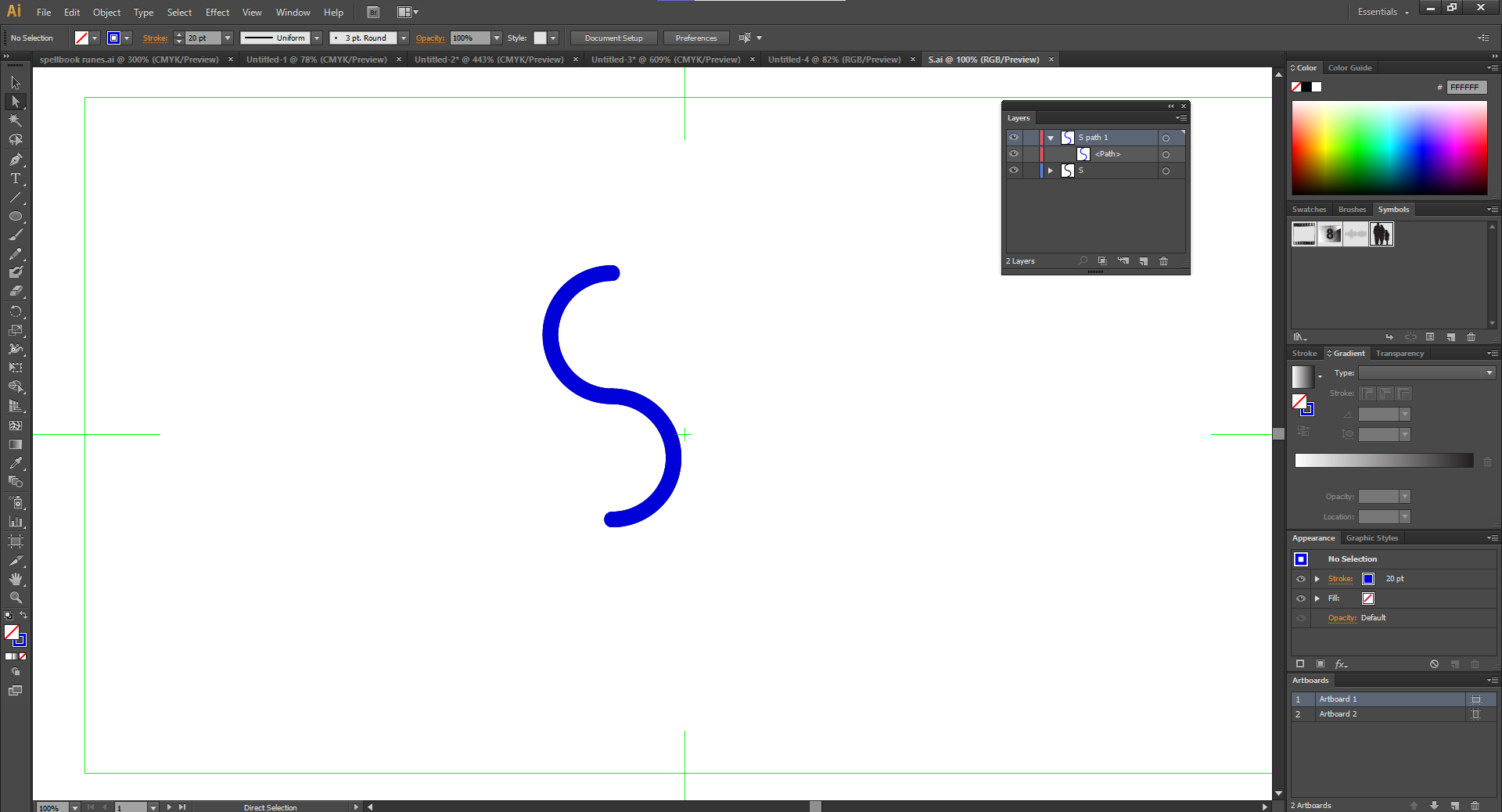Toggle visibility of the <Path> sublayer
Image resolution: width=1502 pixels, height=812 pixels.
[x=1013, y=153]
